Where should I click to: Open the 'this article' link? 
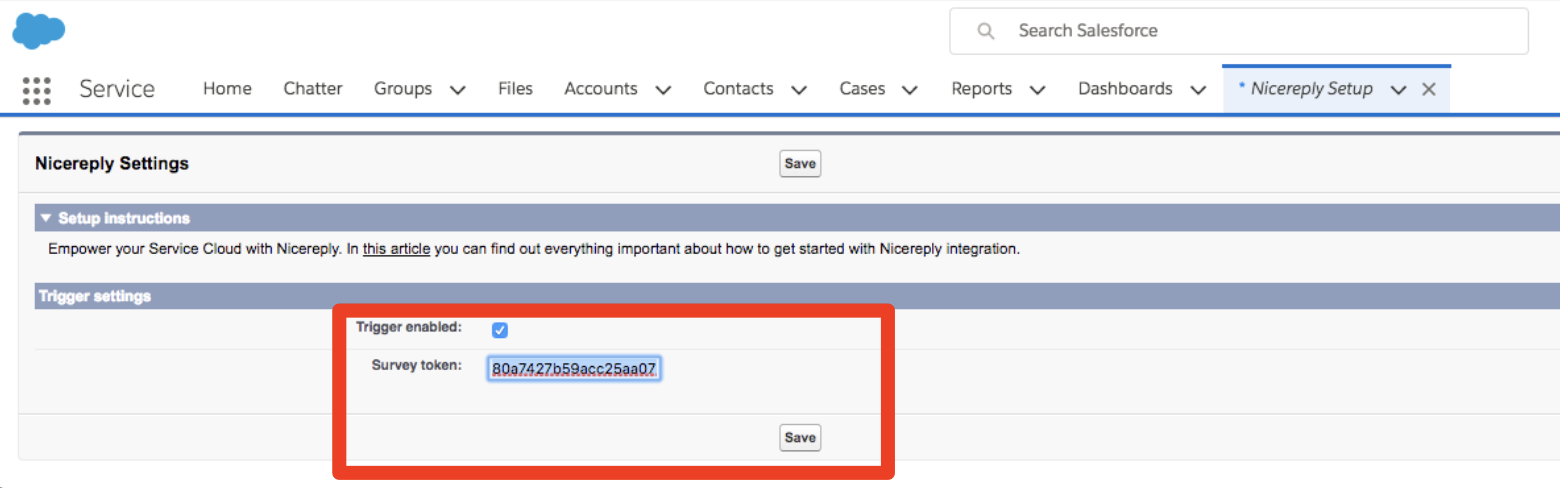click(396, 249)
